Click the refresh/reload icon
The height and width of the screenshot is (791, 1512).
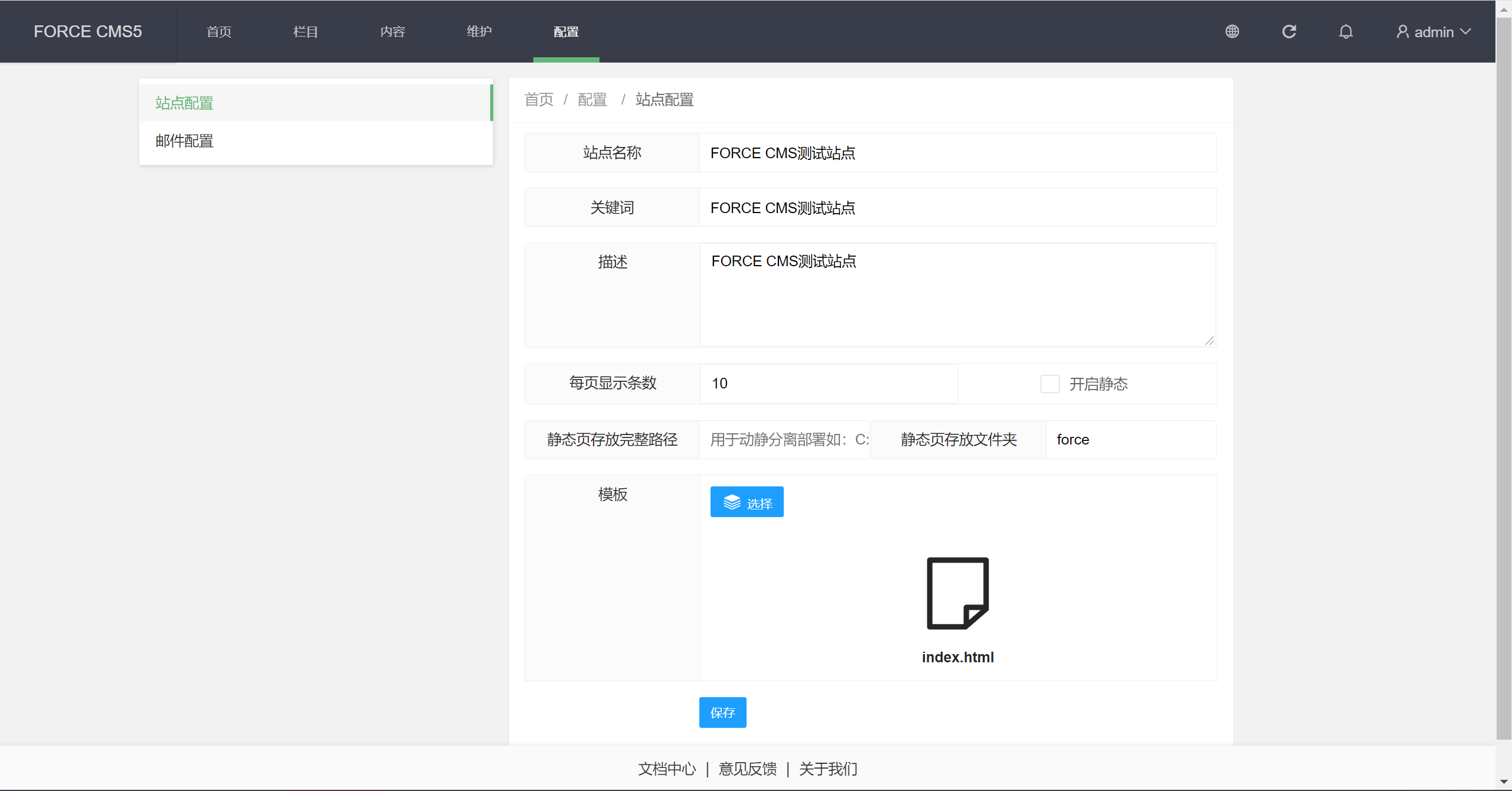[1289, 32]
